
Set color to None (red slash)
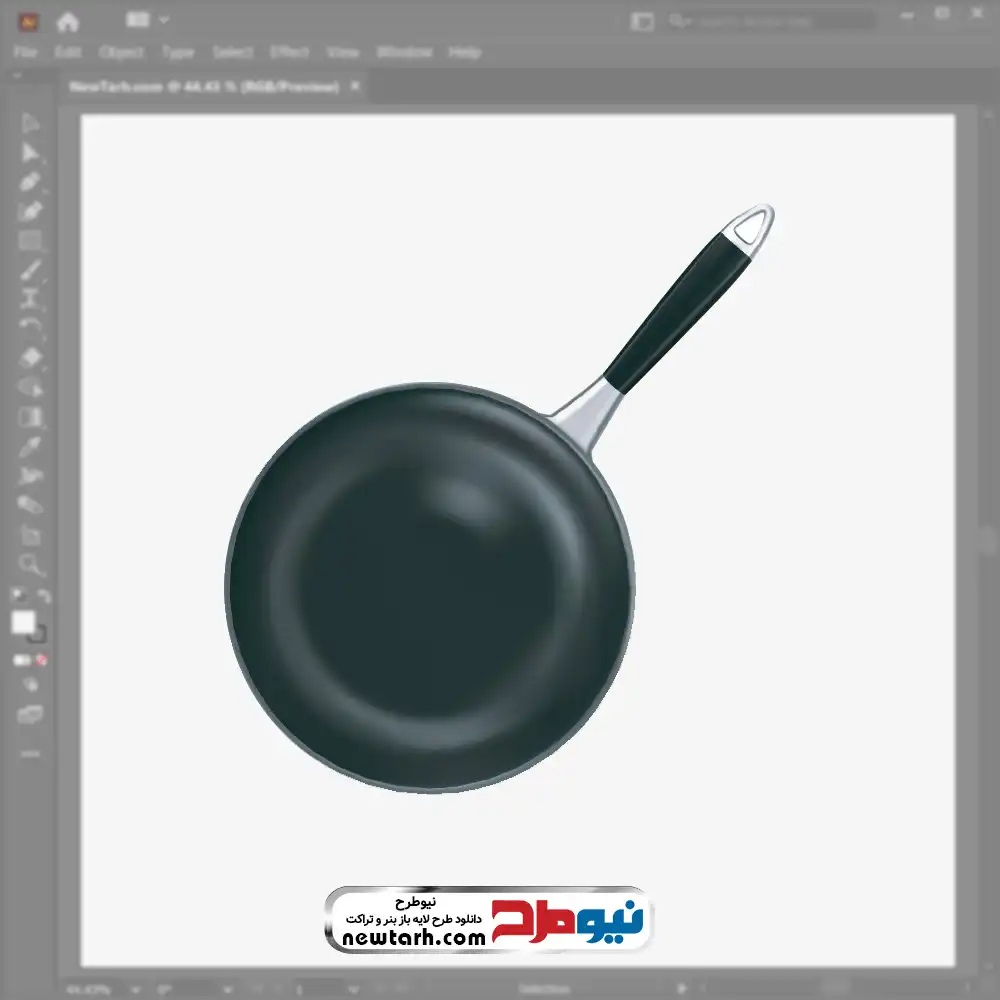click(x=42, y=660)
